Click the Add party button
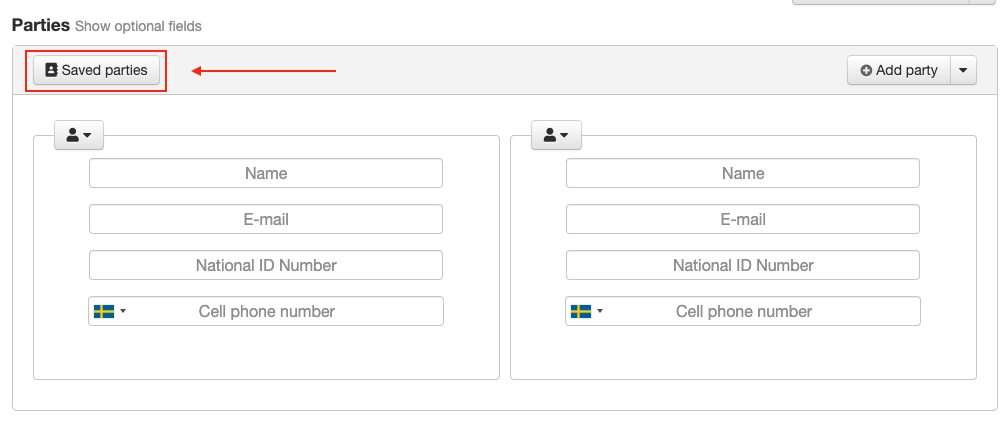1008x434 pixels. pos(899,70)
